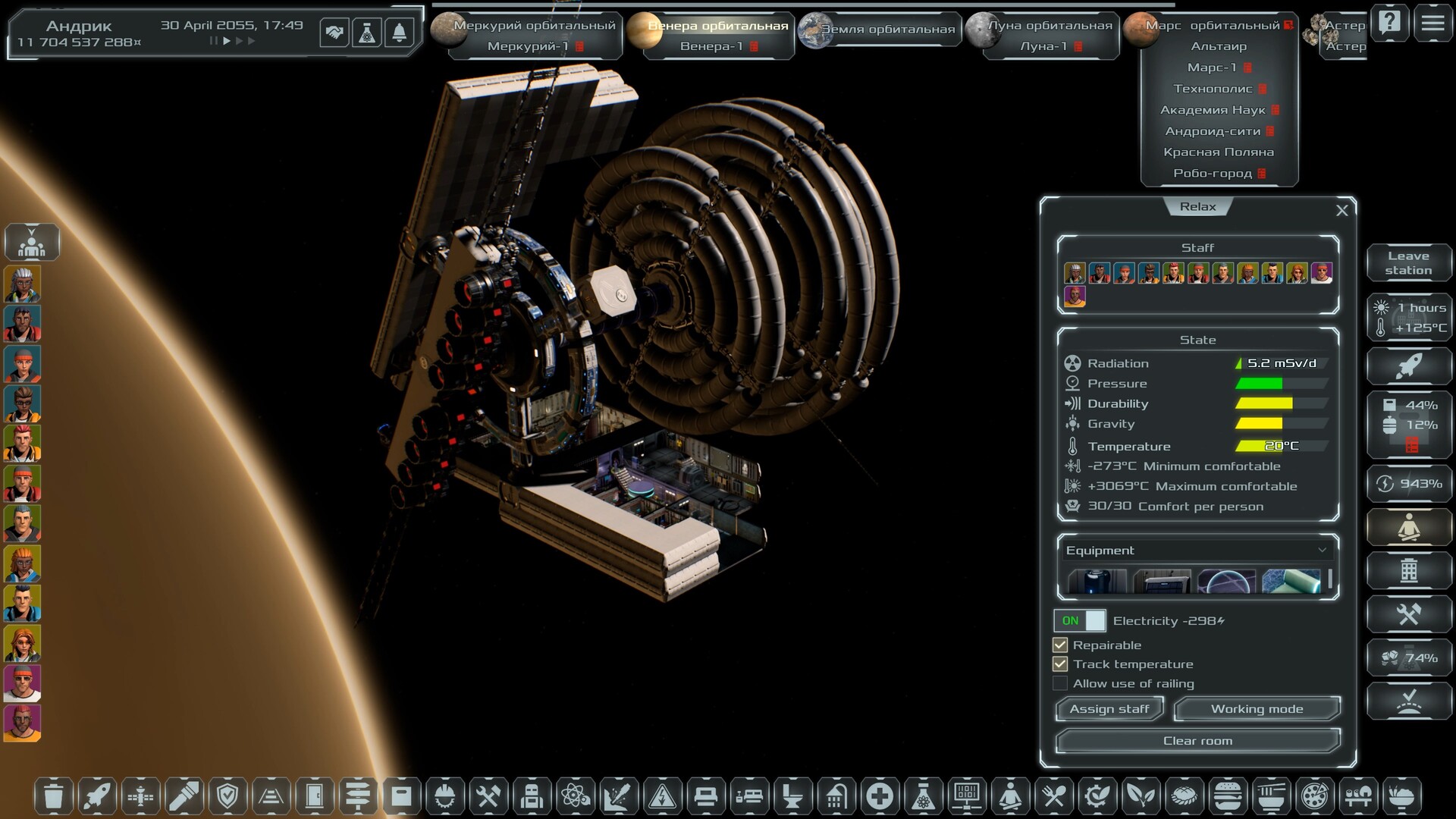The width and height of the screenshot is (1456, 819).
Task: Click the Assign staff button
Action: pos(1109,708)
